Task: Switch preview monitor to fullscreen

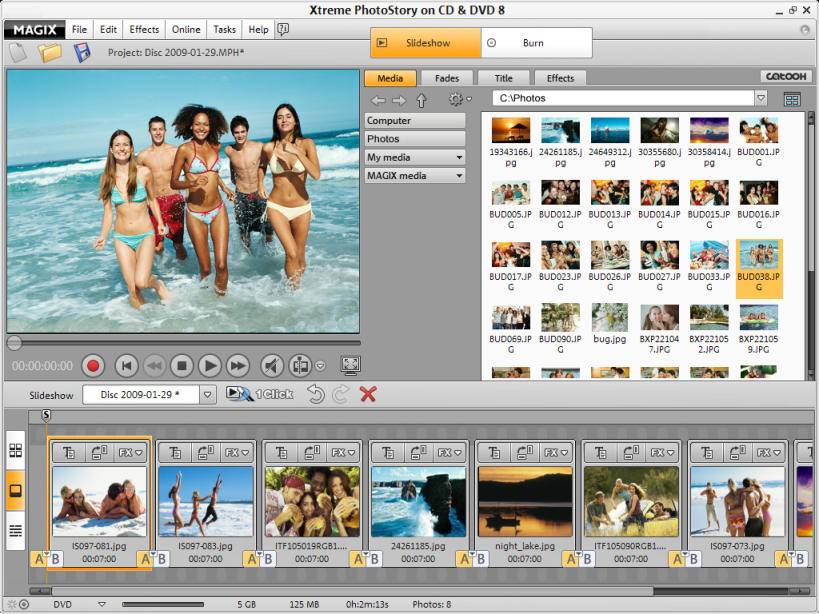Action: (350, 365)
